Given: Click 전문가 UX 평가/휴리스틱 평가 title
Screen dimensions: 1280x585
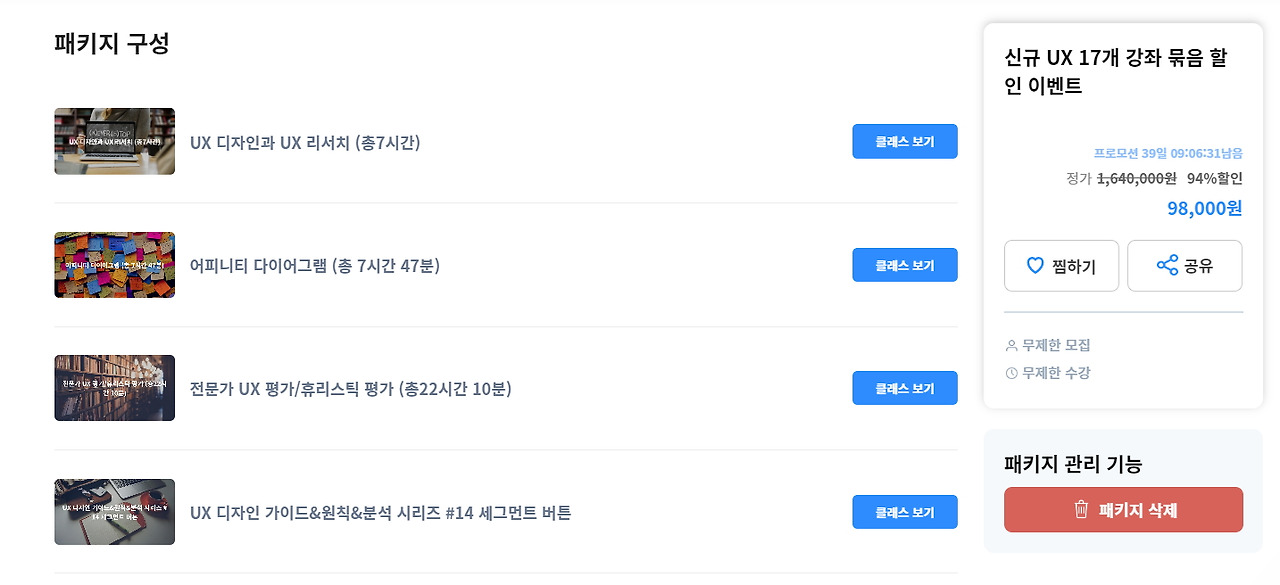Looking at the screenshot, I should tap(351, 389).
